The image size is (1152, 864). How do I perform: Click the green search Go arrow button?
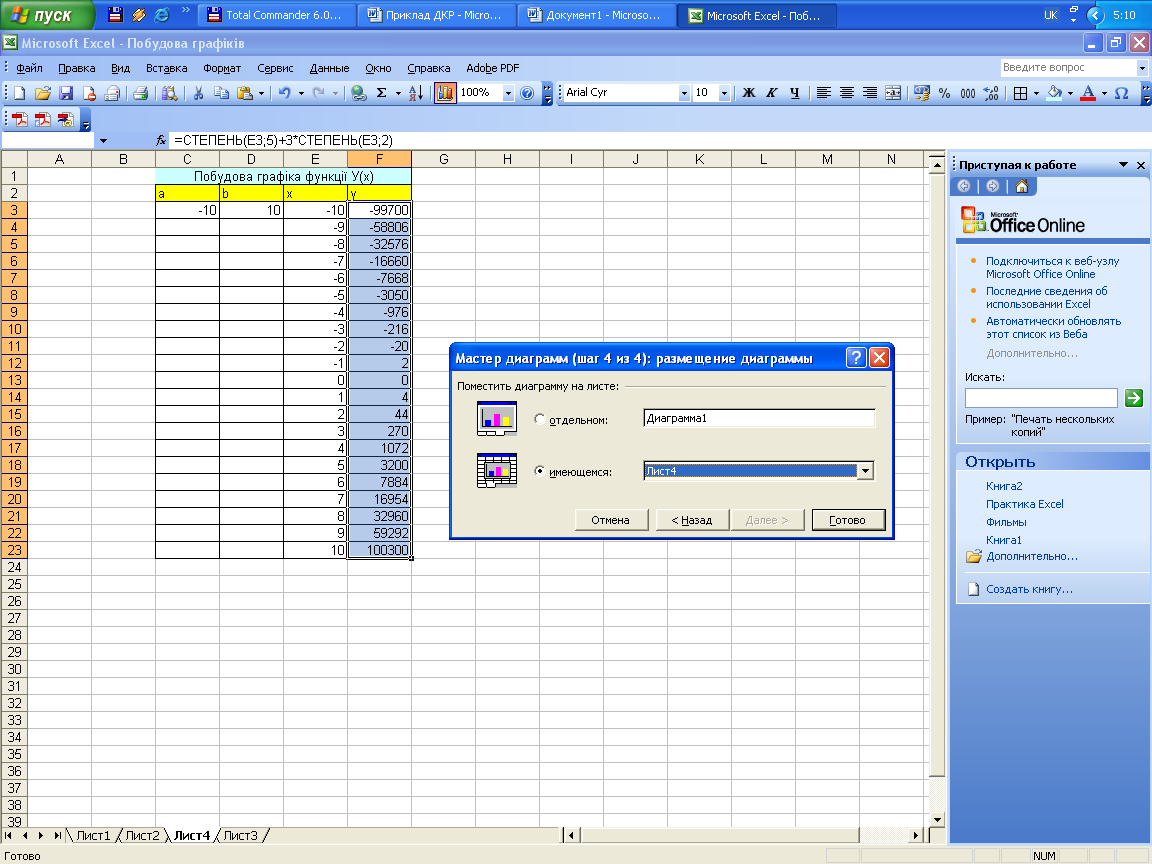[1134, 397]
